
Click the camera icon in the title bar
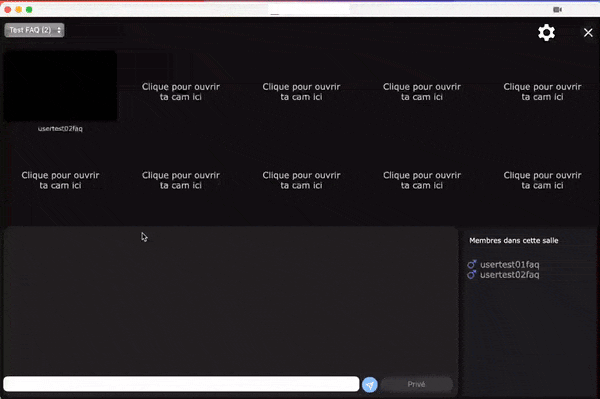pyautogui.click(x=557, y=10)
